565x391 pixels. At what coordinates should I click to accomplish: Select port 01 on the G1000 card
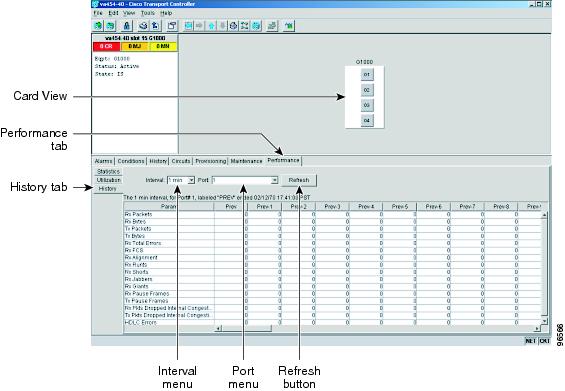click(x=367, y=75)
